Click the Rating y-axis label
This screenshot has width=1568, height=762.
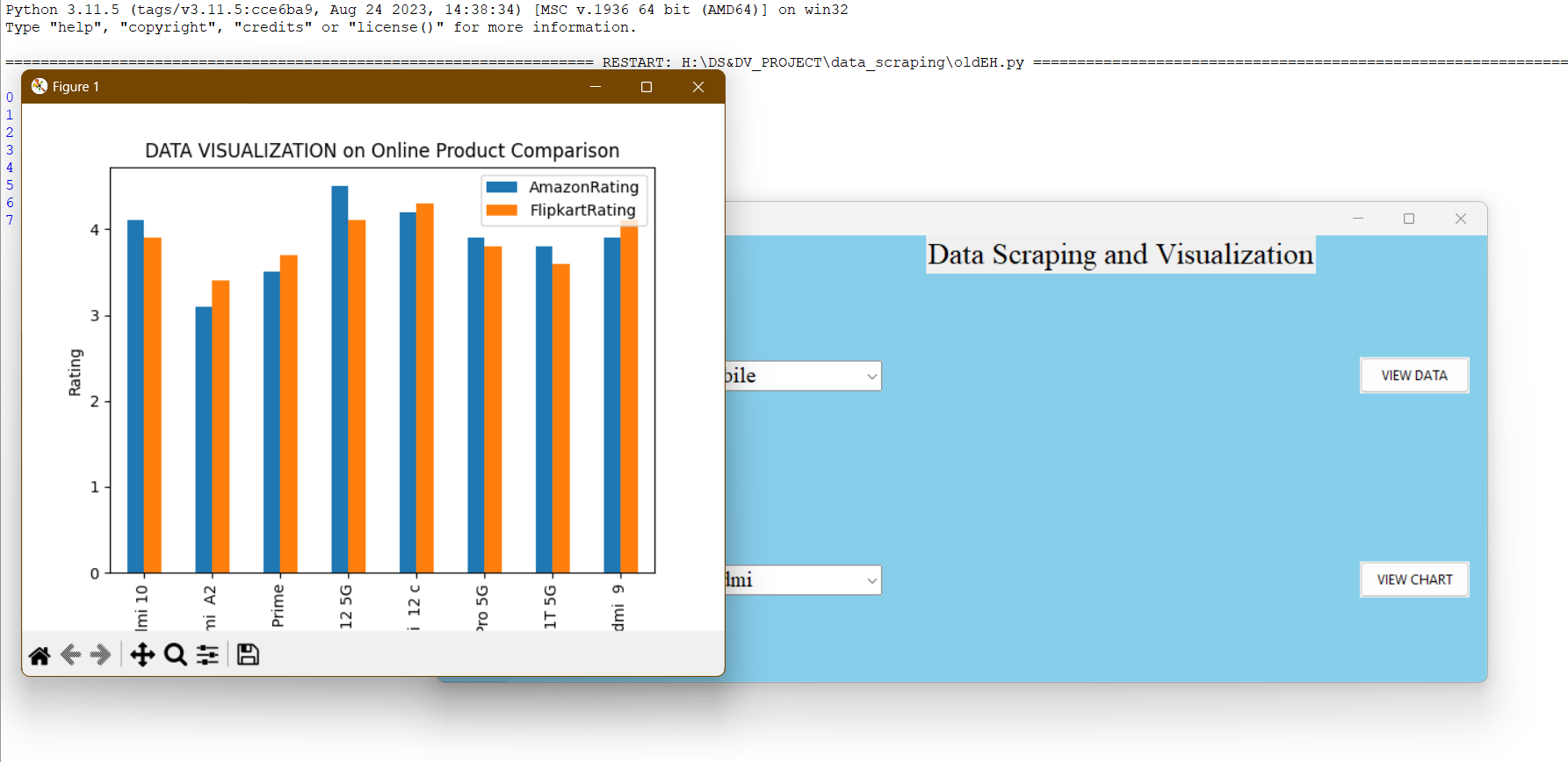[x=75, y=372]
